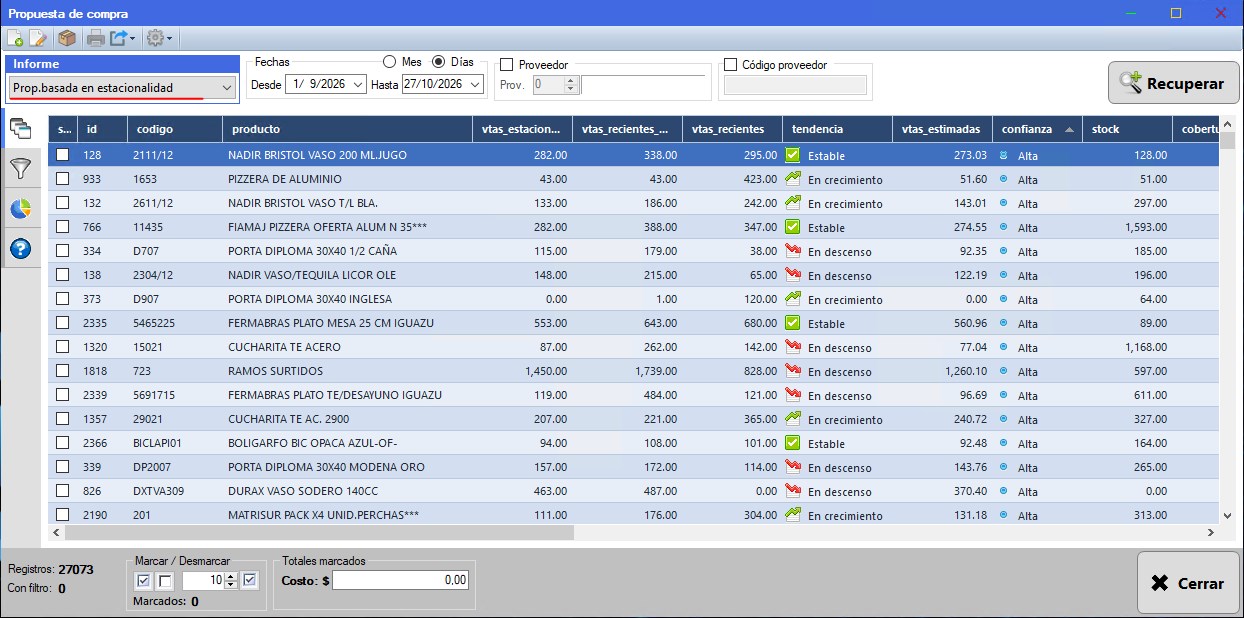The image size is (1244, 618).
Task: Click the mark-all checked icon button
Action: point(143,581)
